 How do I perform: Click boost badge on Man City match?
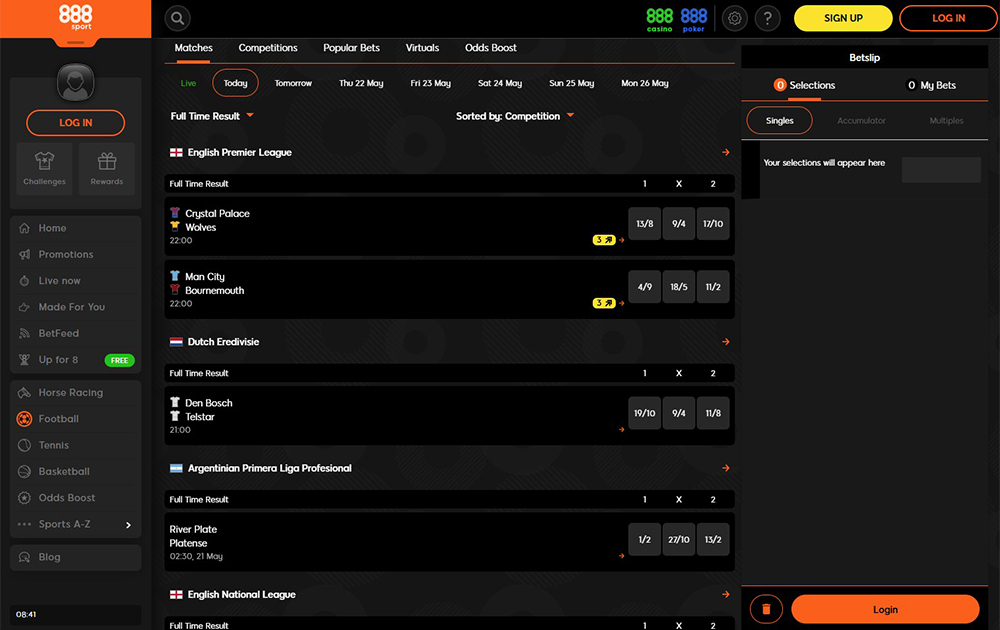pyautogui.click(x=604, y=303)
